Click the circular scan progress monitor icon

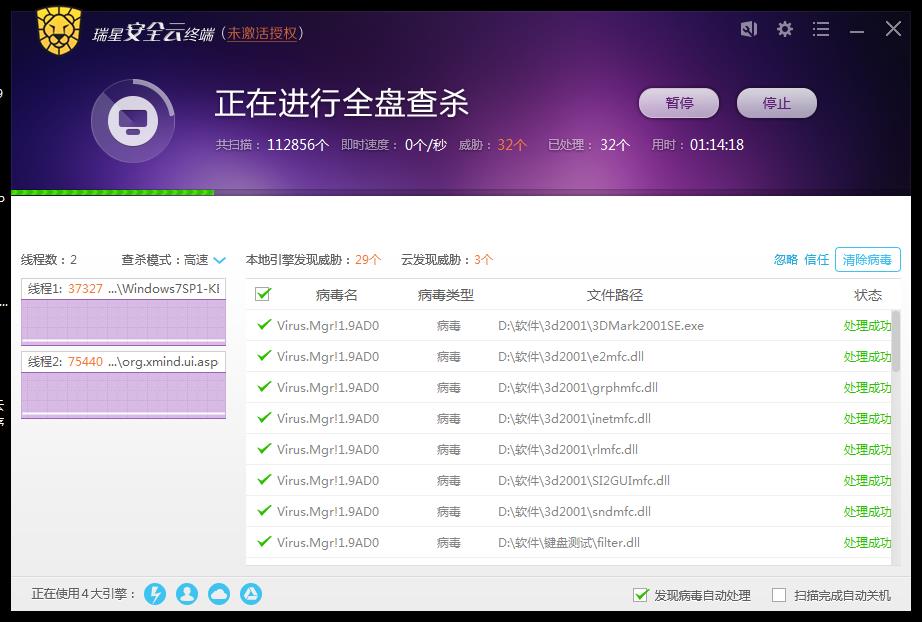(x=133, y=121)
